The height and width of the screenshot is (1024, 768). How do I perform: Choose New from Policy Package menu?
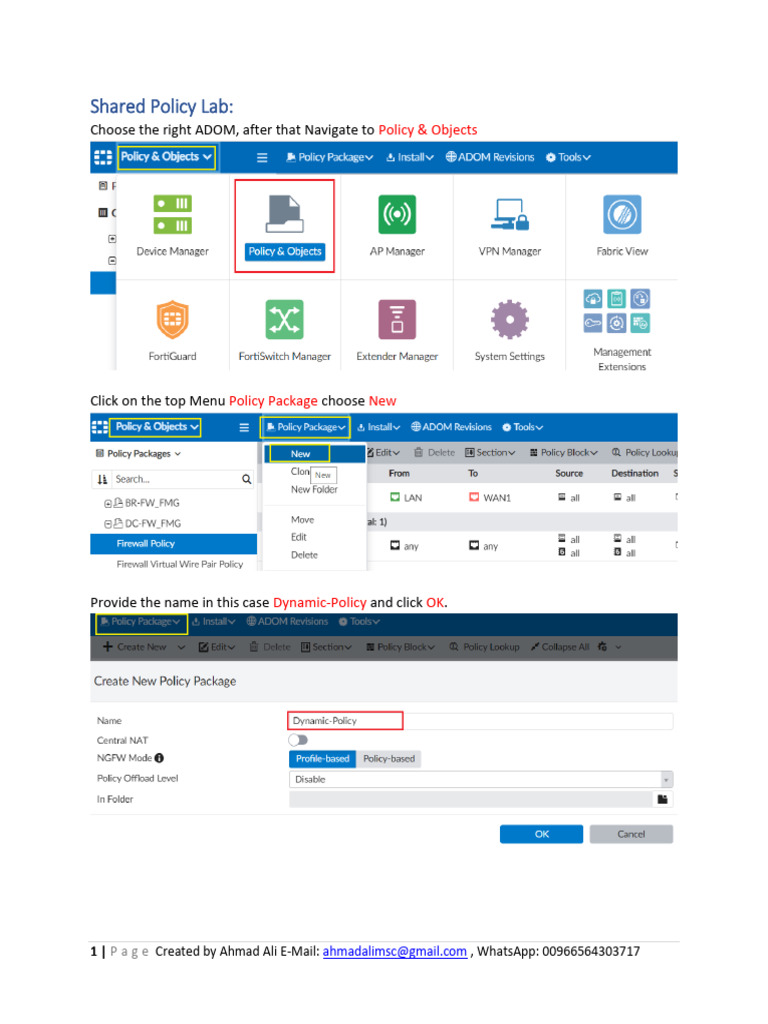(300, 454)
